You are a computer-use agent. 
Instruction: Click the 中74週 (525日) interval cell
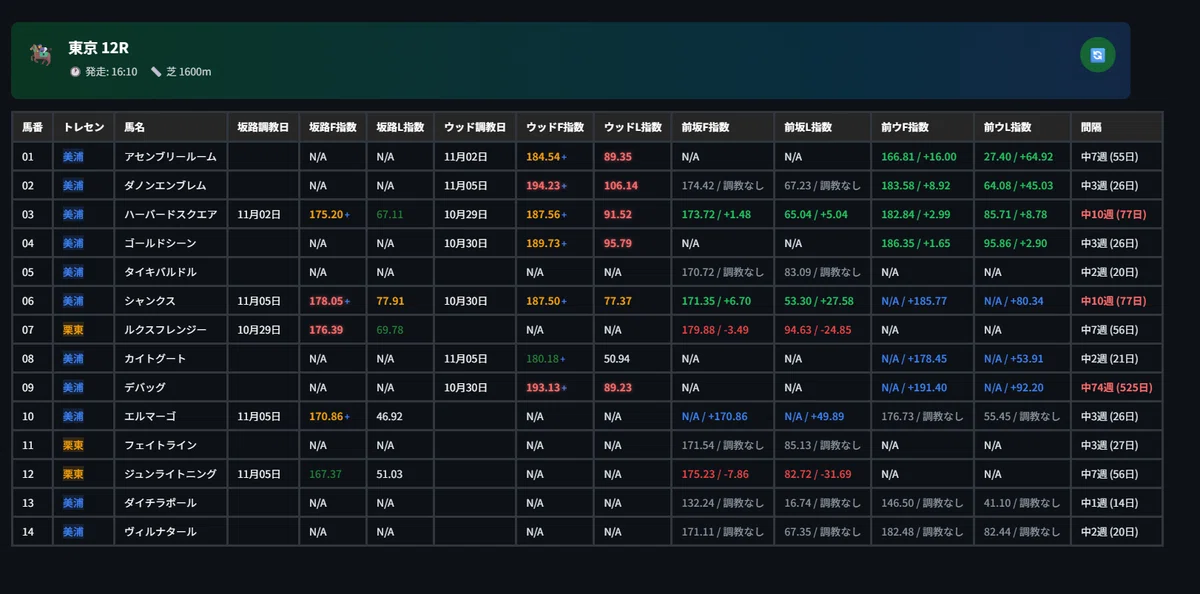(1116, 387)
